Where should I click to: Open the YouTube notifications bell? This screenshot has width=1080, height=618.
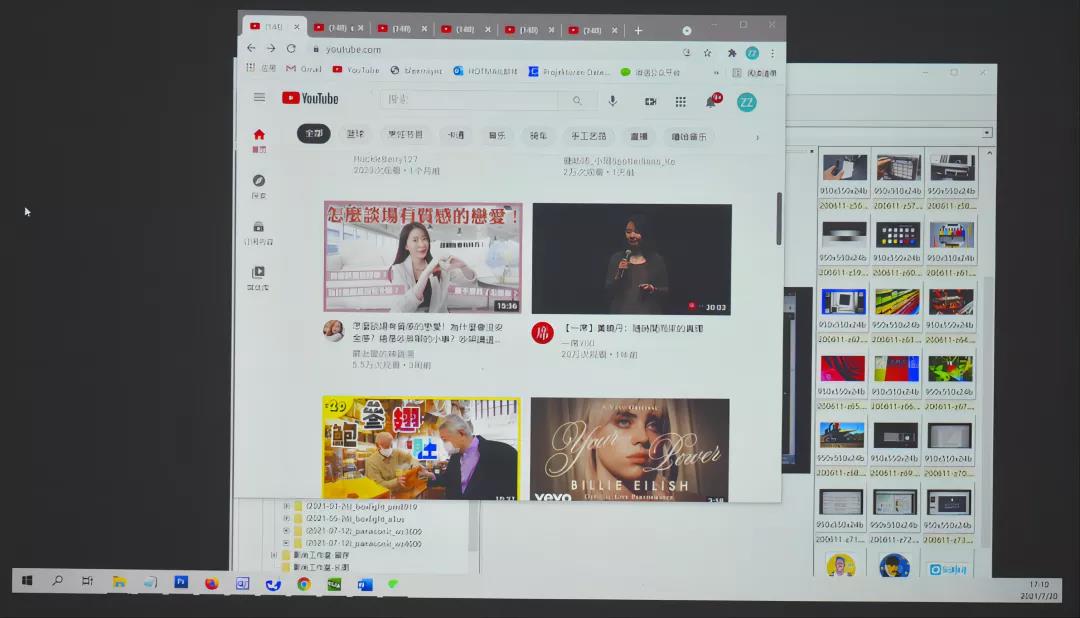tap(711, 102)
